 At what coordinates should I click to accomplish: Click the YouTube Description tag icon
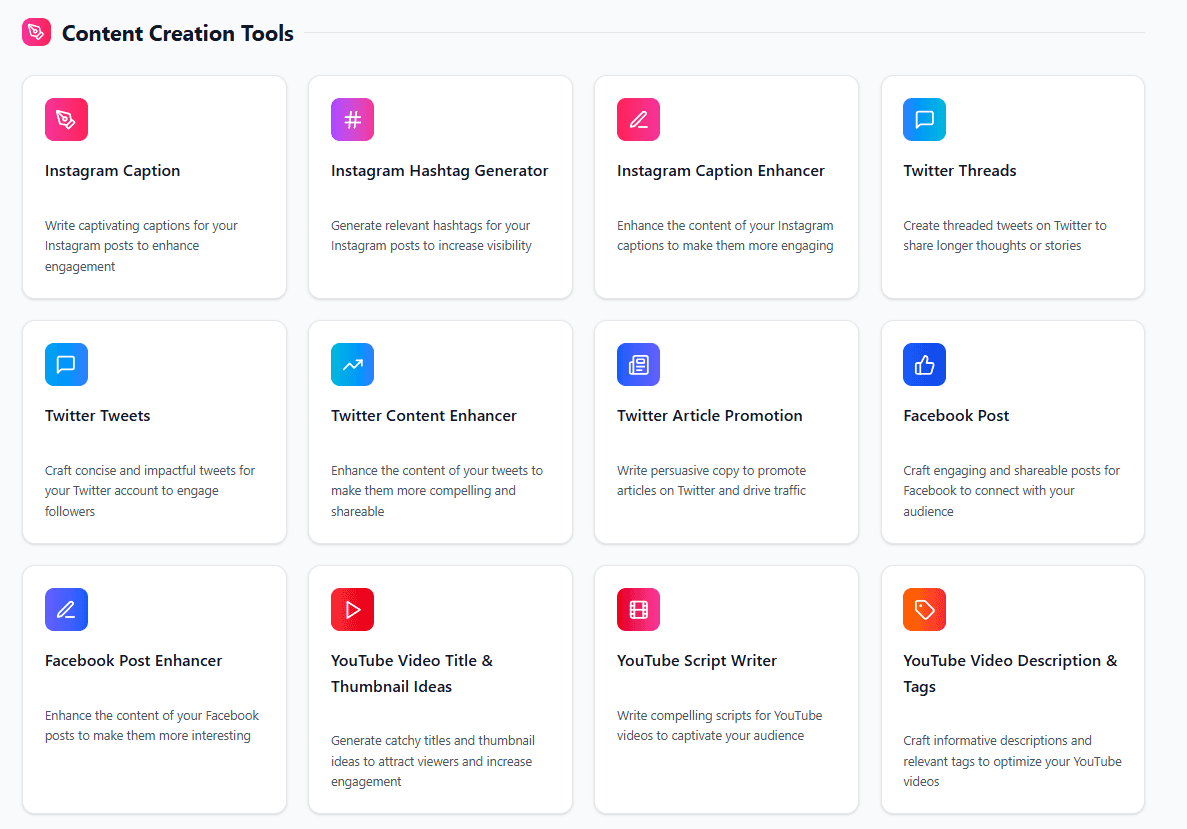pos(924,609)
